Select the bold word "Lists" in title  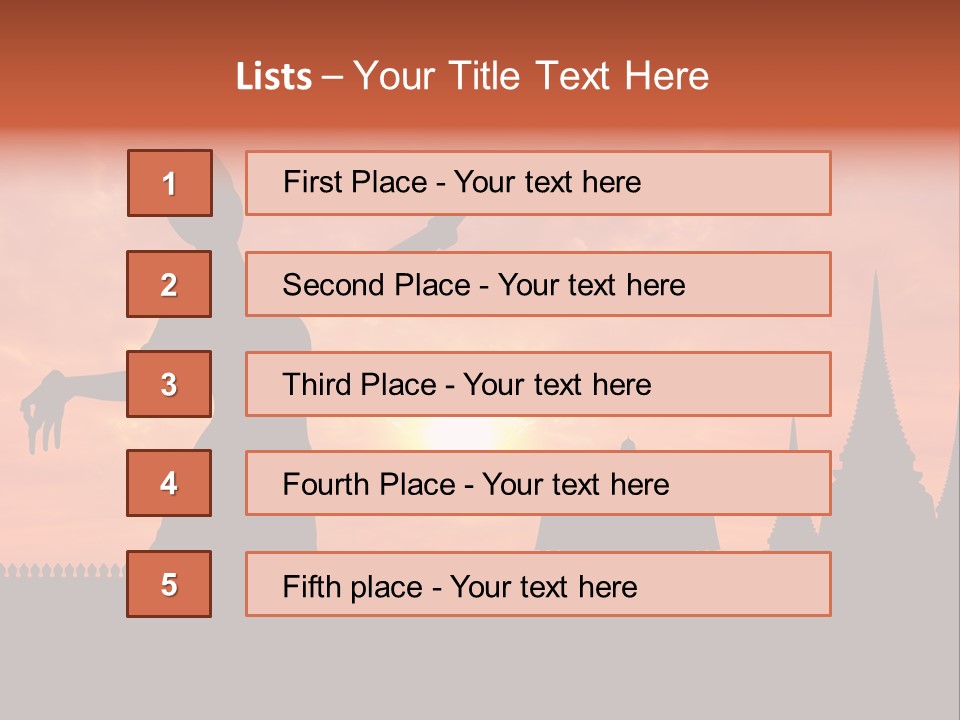pyautogui.click(x=273, y=77)
